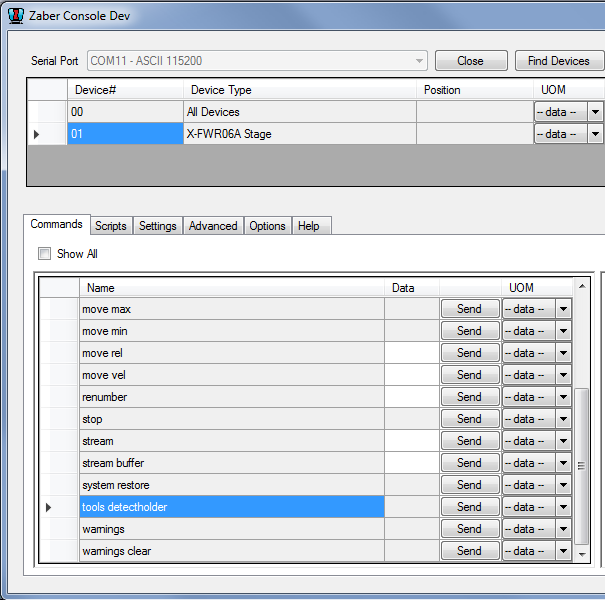Viewport: 605px width, 600px height.
Task: Click row header arrow for device 01
Action: click(x=36, y=134)
